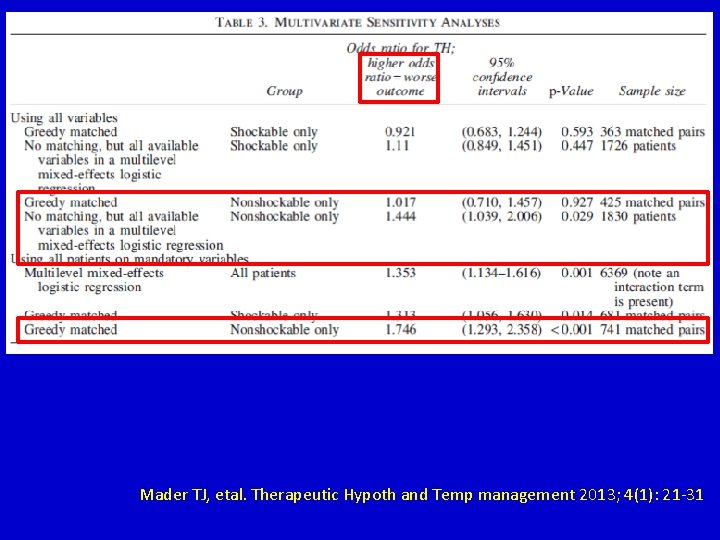
Task: Select the '6369 (note an interaction term' text
Action: (x=652, y=280)
